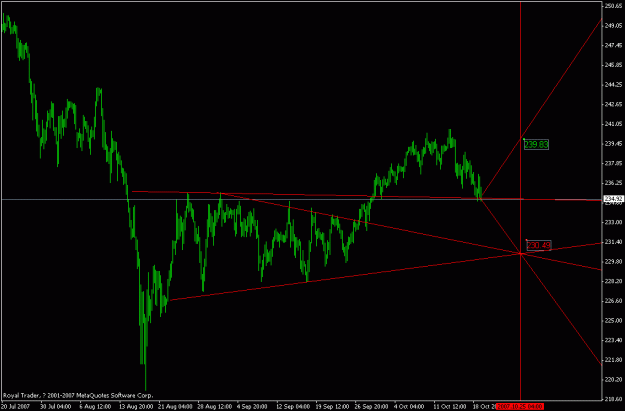Click the 30 Jul 04:00 date label
Image resolution: width=625 pixels, height=411 pixels.
coord(56,407)
